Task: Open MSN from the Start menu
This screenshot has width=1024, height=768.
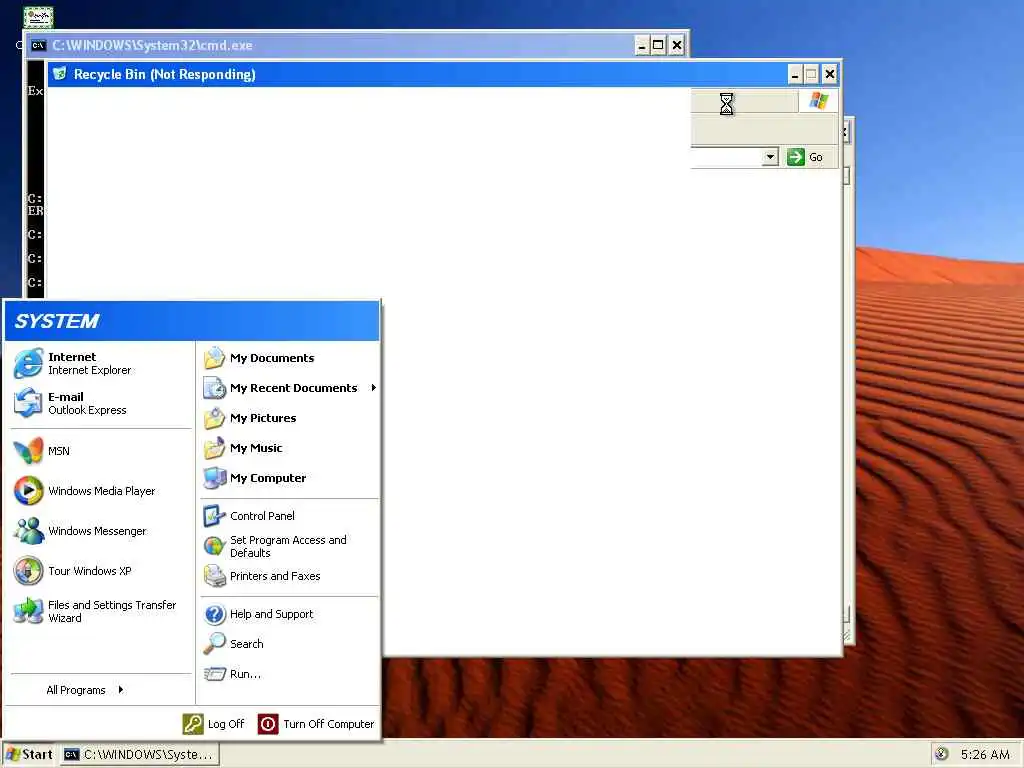Action: [101, 451]
